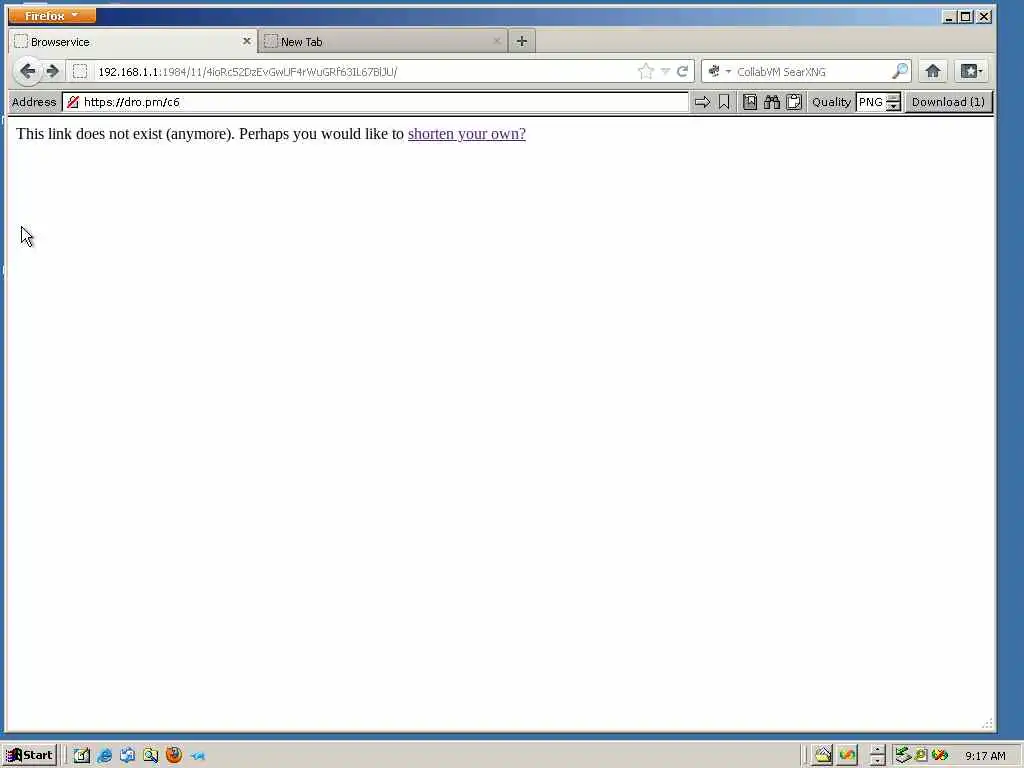Decrease Quality with the down spinner arrow
Screen dimensions: 1024x768
(x=893, y=106)
